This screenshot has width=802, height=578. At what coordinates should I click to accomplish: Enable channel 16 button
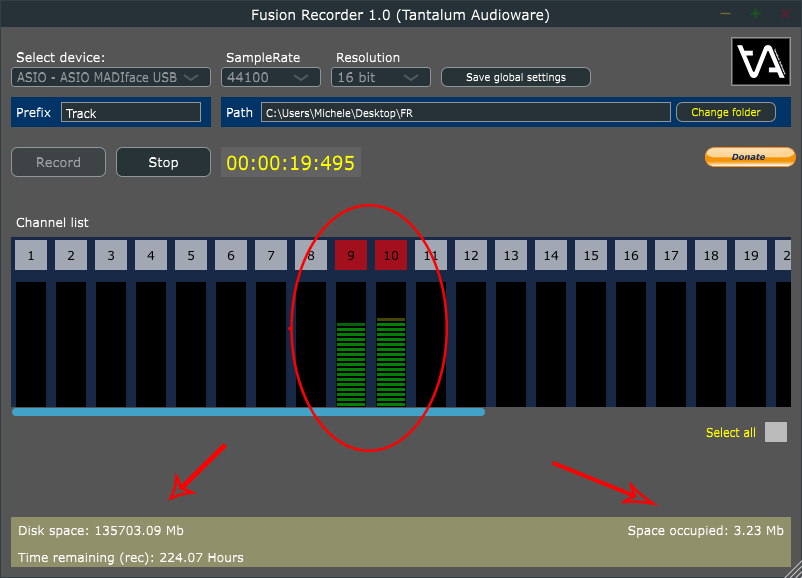click(x=631, y=255)
